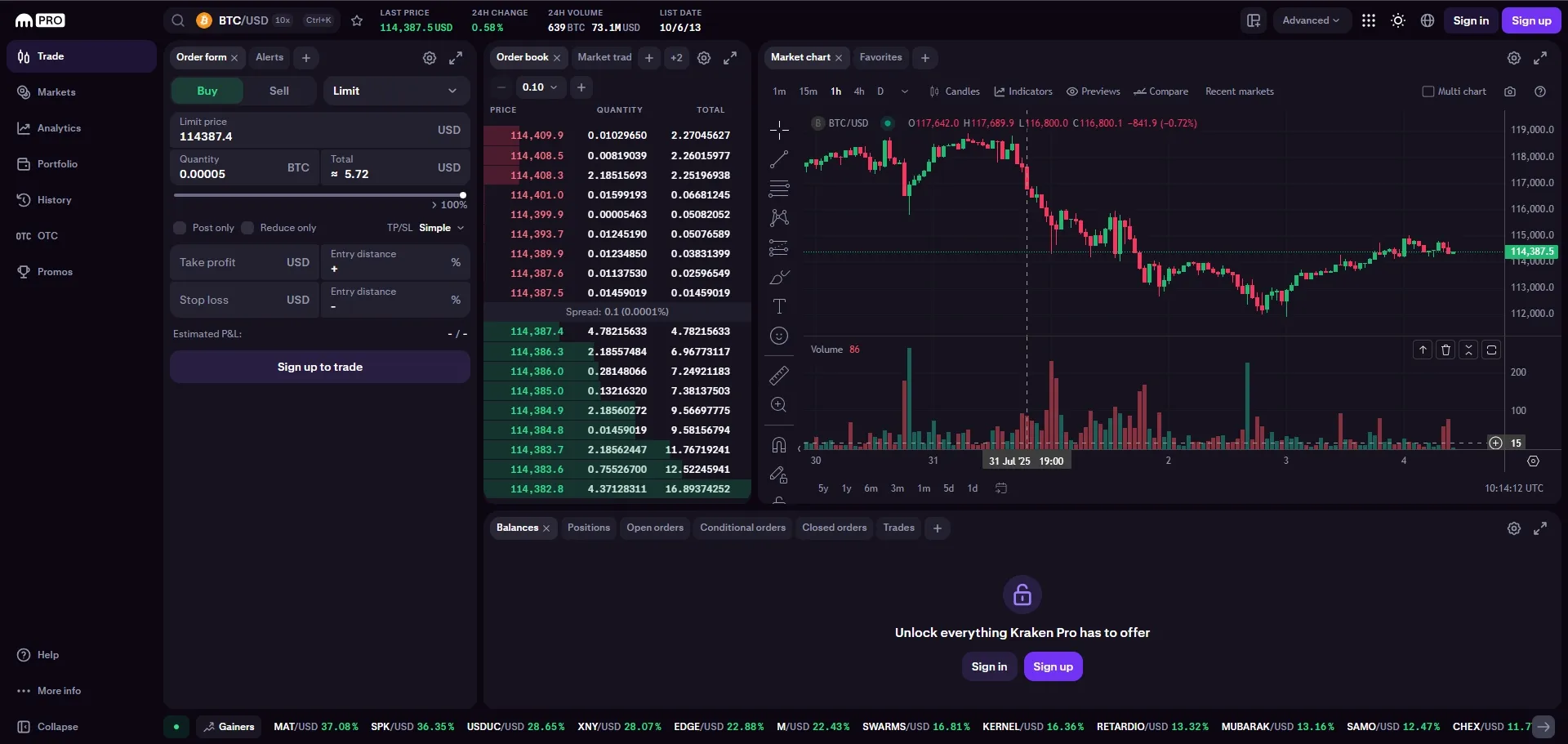
Task: Move the Volume pane up
Action: click(x=1423, y=350)
